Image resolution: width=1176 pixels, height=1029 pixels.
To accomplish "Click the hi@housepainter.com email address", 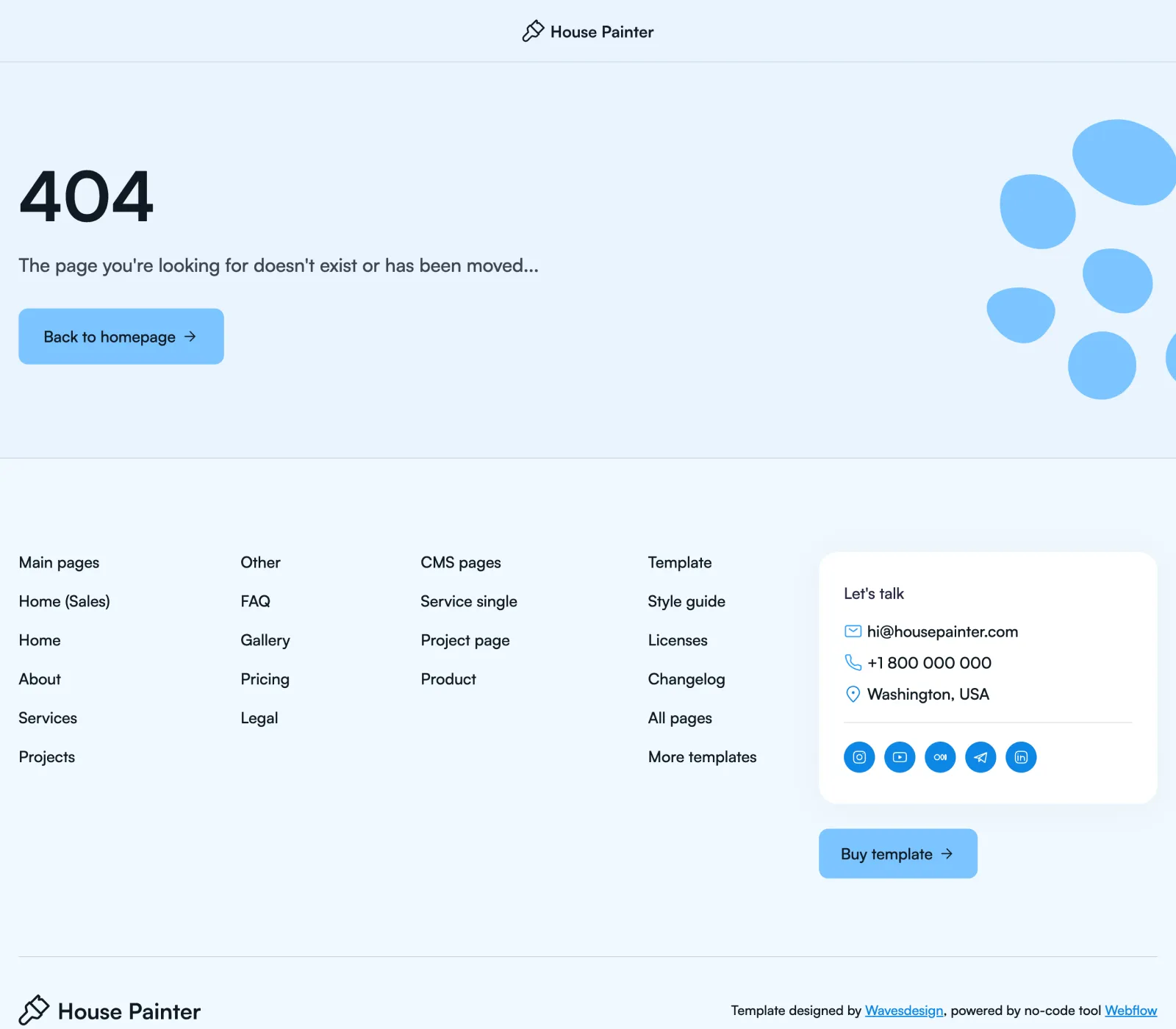I will click(942, 631).
